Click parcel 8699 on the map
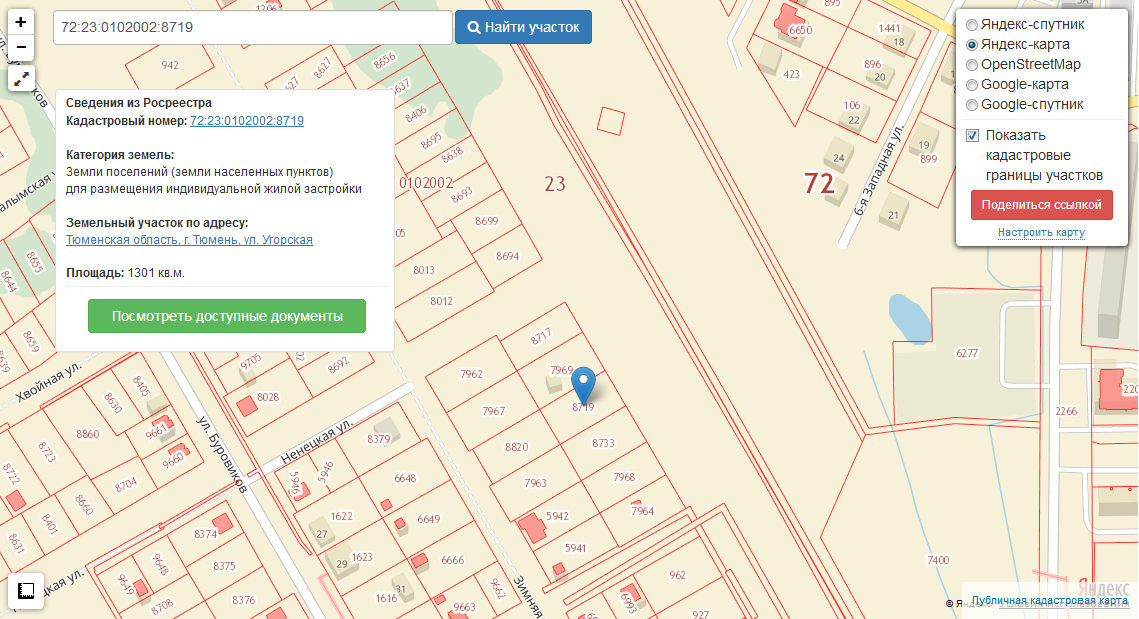 coord(487,221)
